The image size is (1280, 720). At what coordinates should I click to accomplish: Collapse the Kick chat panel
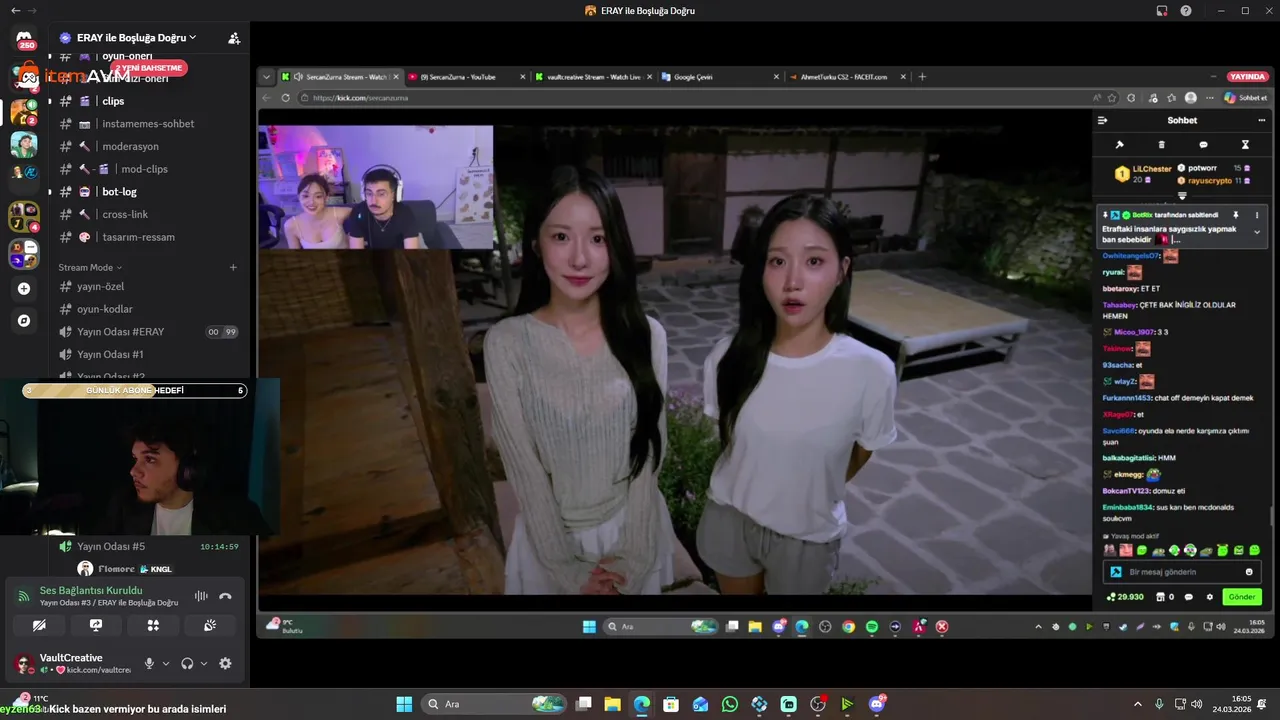coord(1103,120)
